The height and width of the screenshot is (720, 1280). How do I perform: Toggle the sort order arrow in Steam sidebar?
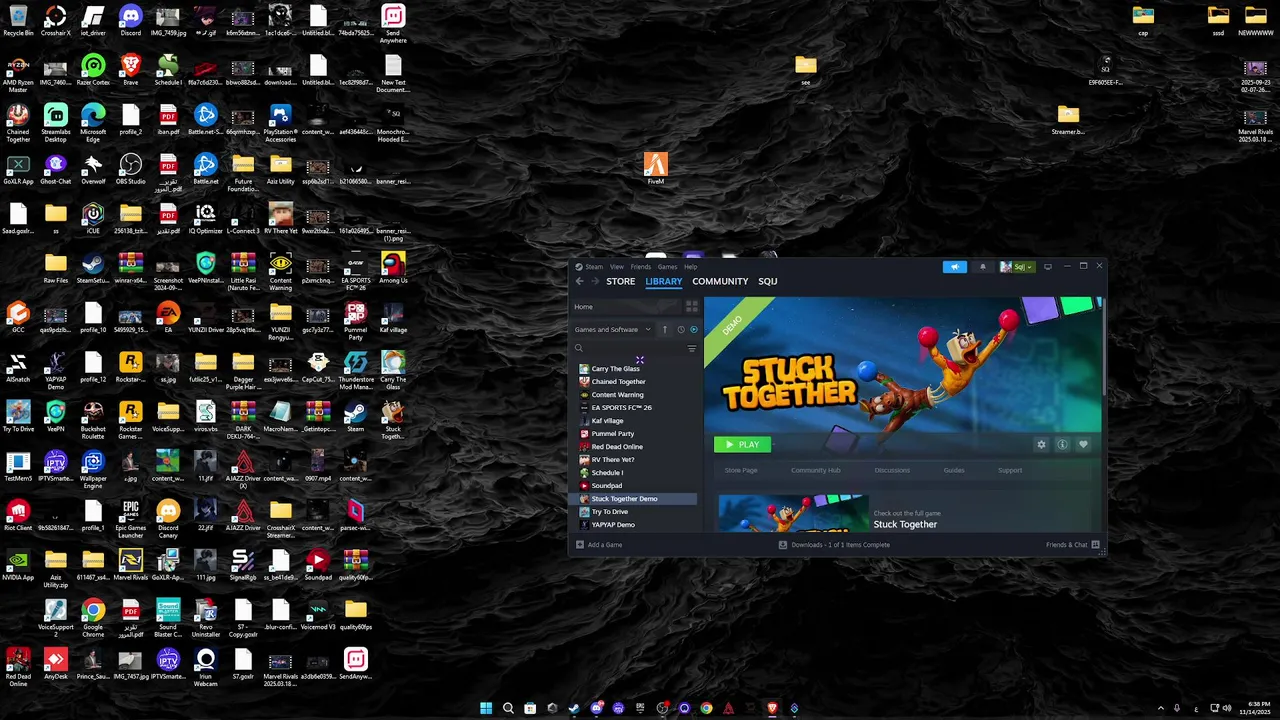click(664, 329)
